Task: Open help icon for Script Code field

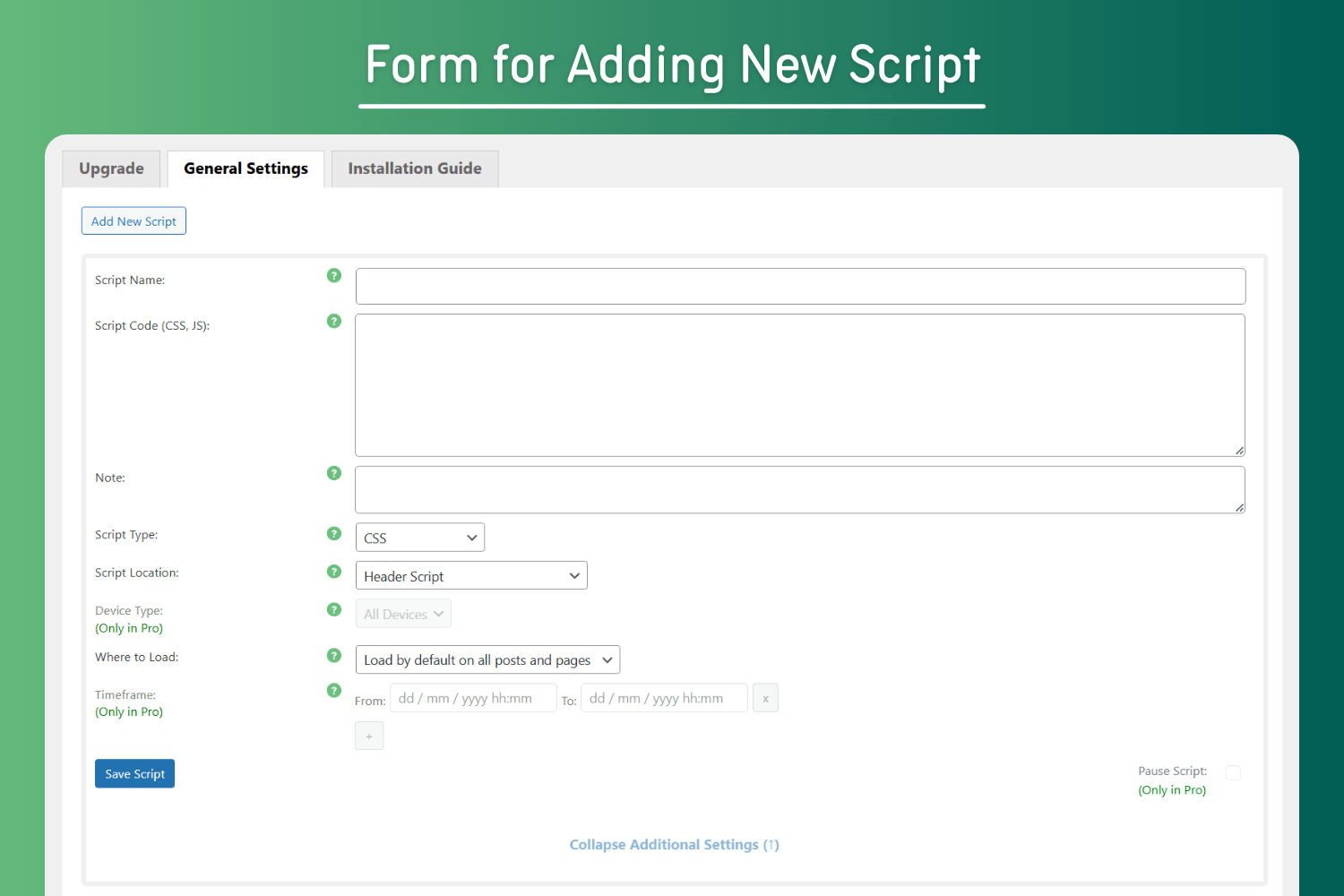Action: coord(334,321)
